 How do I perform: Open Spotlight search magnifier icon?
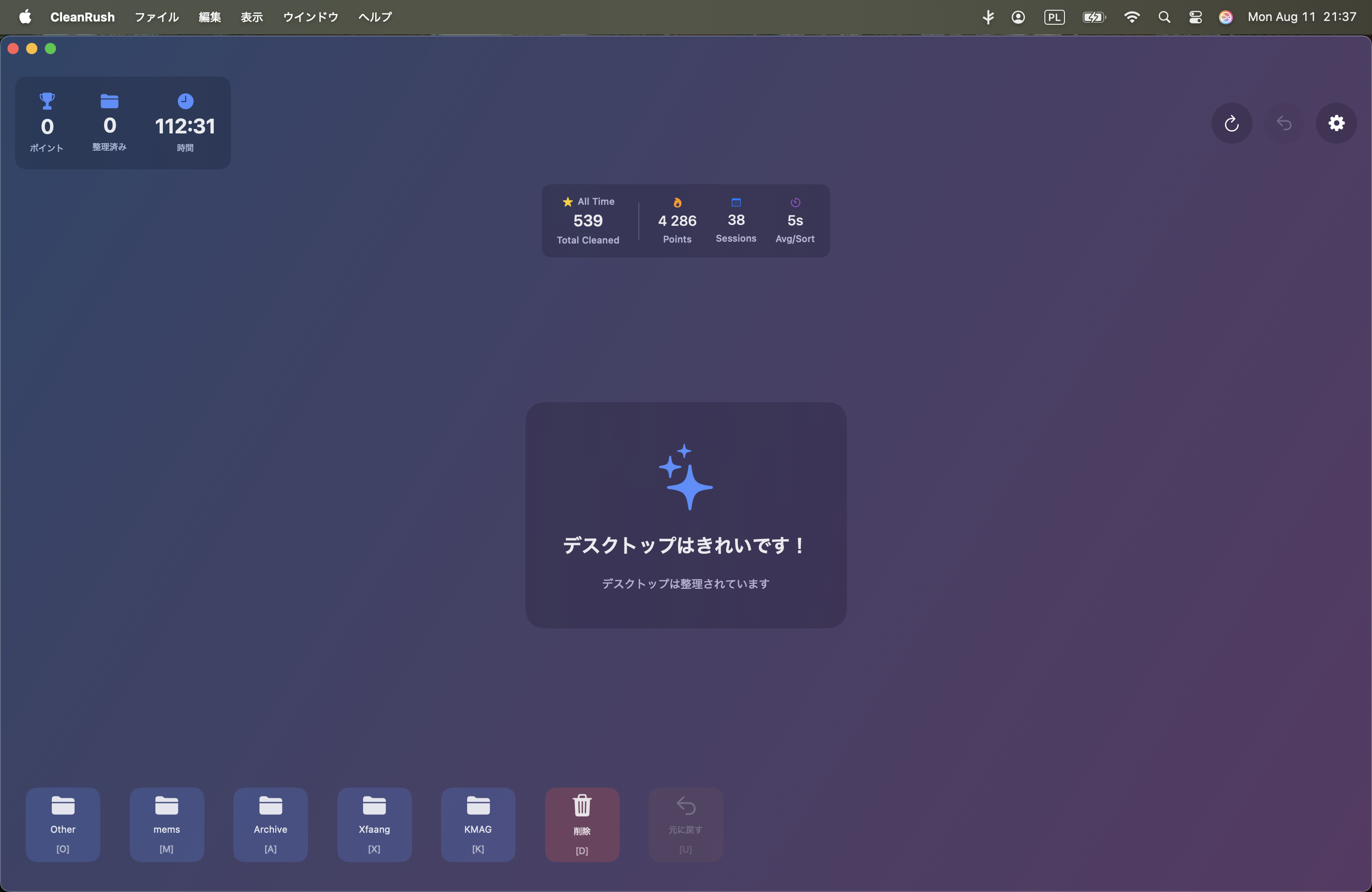pyautogui.click(x=1164, y=17)
